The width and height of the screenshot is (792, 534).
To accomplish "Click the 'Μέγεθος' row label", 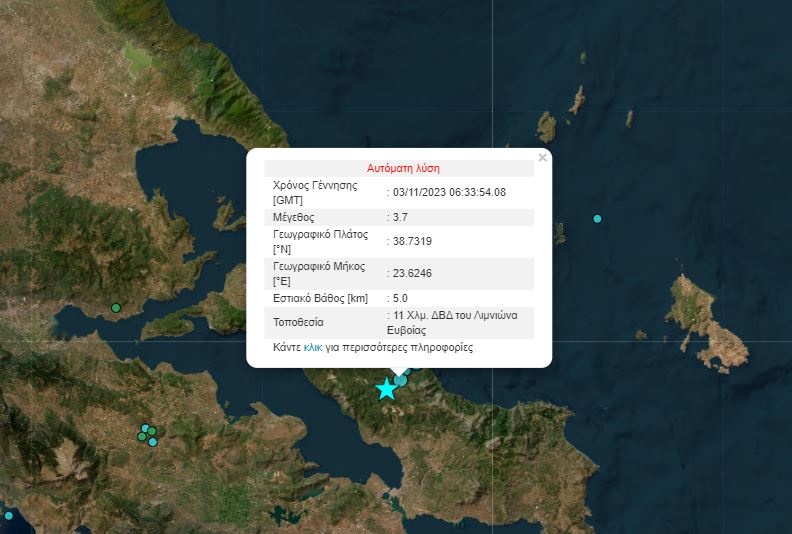I will point(293,216).
